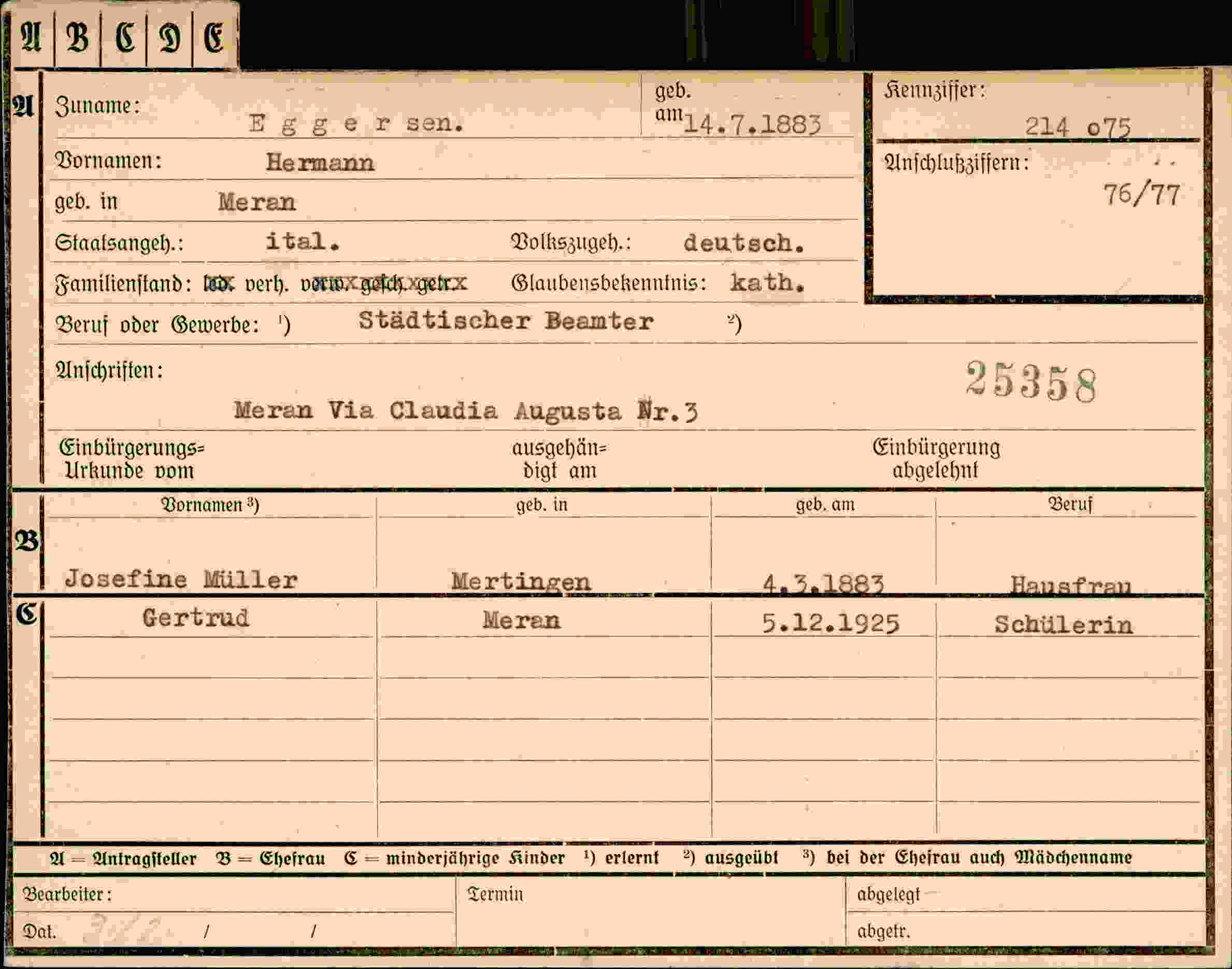
Task: Click the index tab letter D
Action: pyautogui.click(x=169, y=38)
